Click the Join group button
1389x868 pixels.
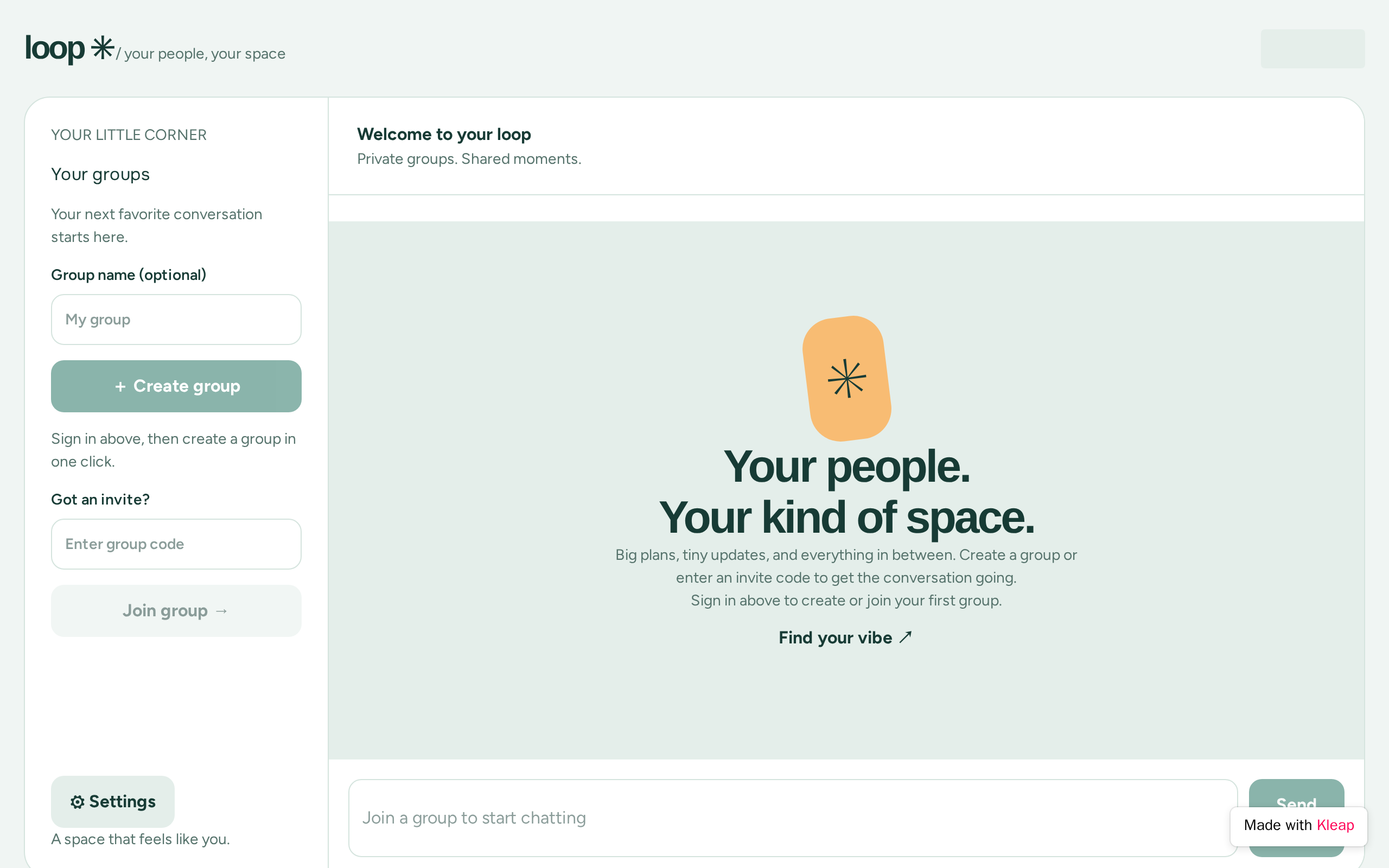(176, 610)
